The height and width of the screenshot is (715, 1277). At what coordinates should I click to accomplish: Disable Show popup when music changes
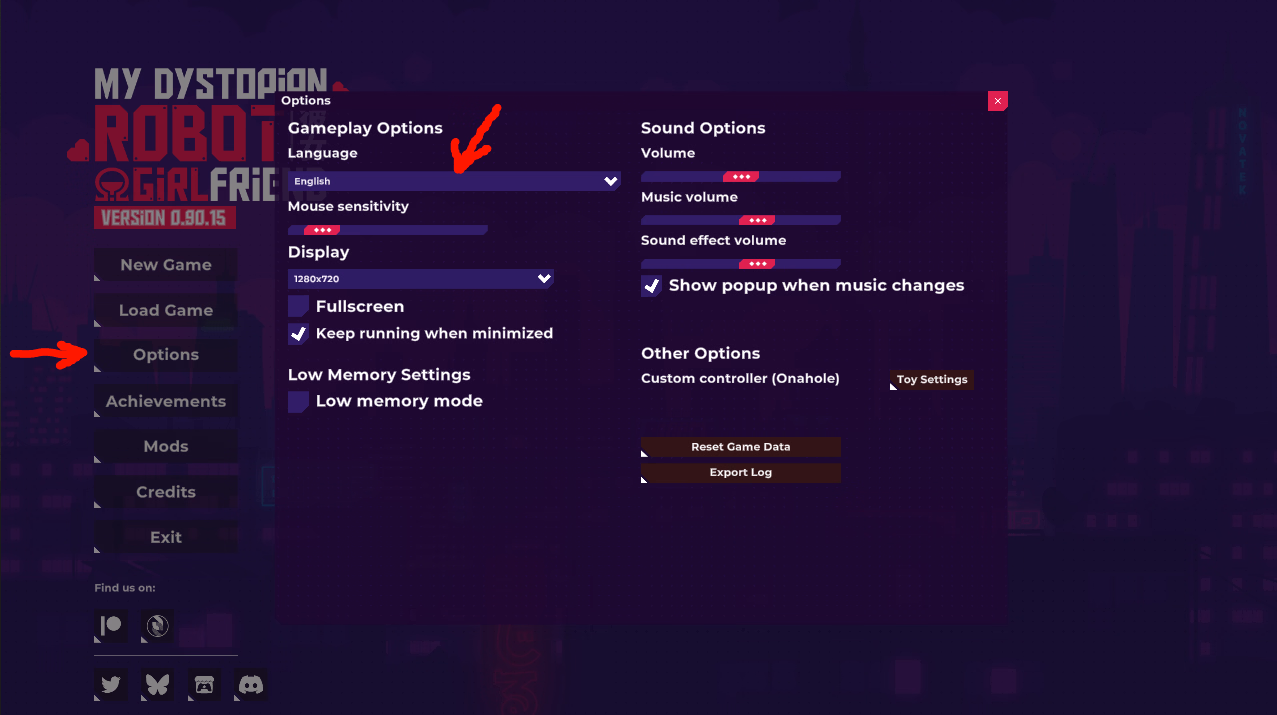(x=651, y=286)
